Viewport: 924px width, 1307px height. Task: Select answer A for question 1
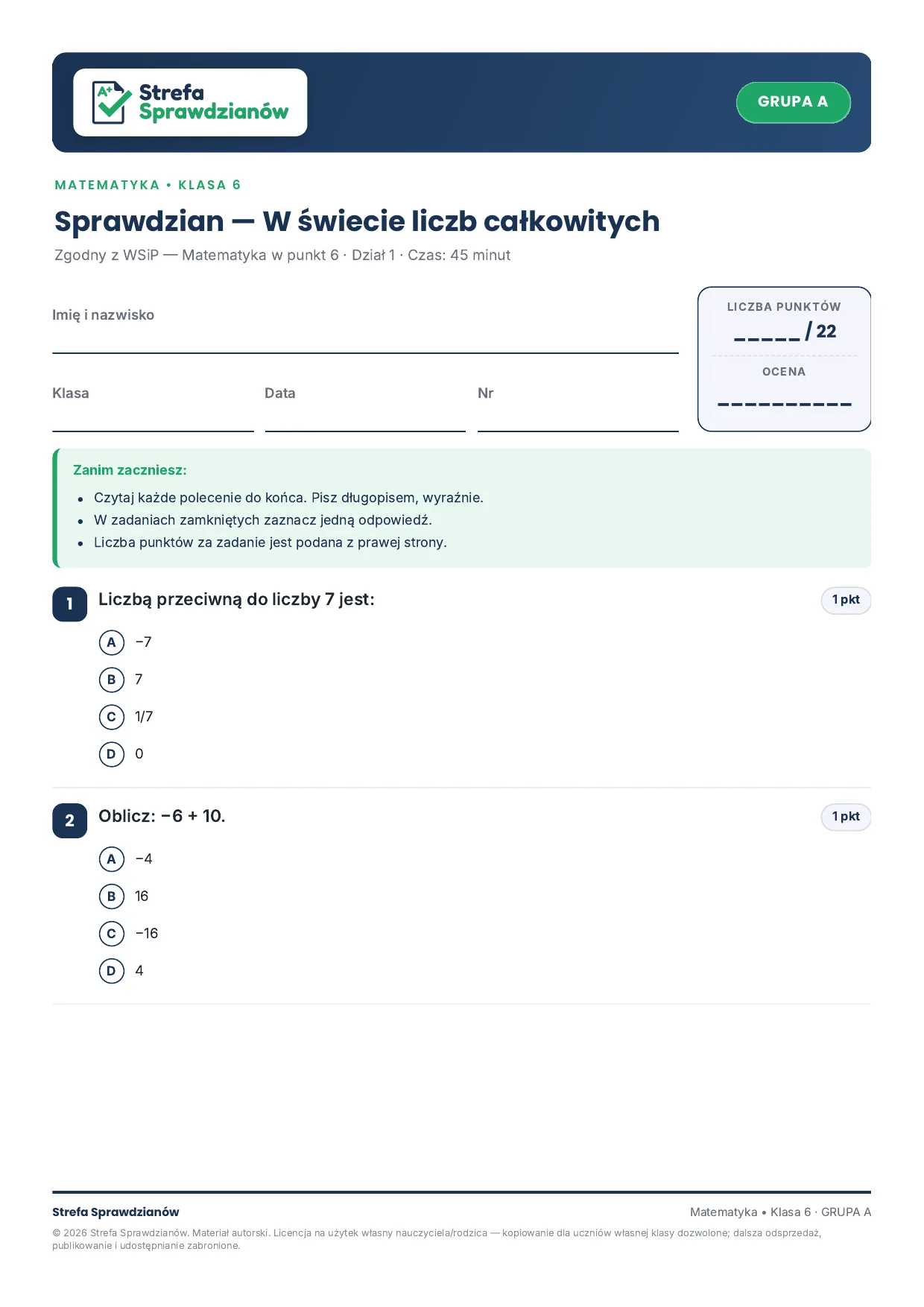[112, 642]
